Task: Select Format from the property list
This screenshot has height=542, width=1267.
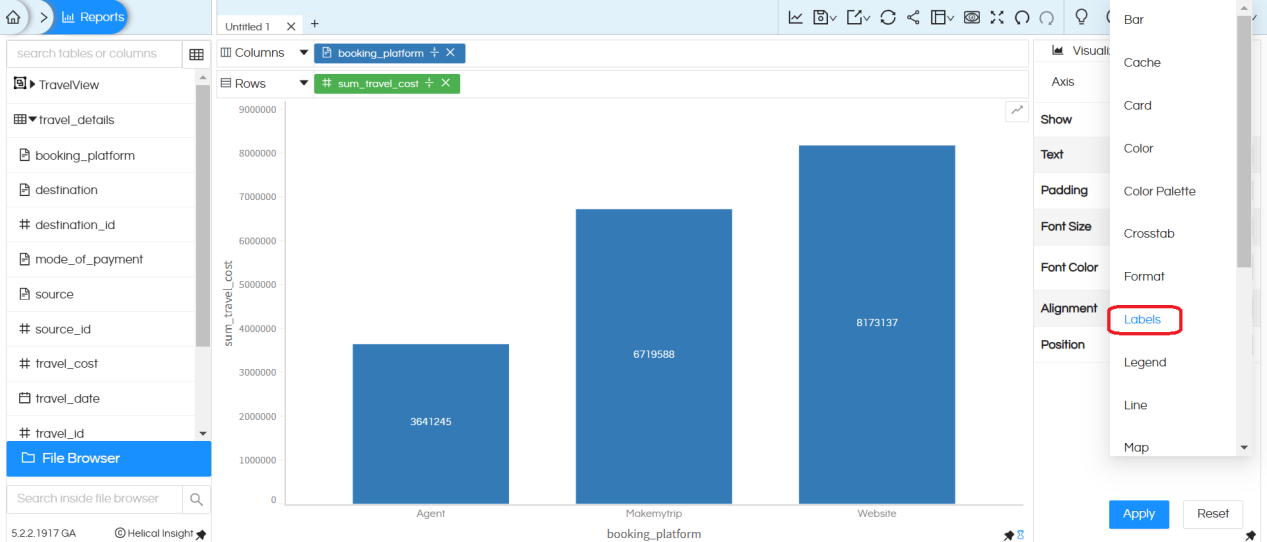Action: pyautogui.click(x=1144, y=276)
